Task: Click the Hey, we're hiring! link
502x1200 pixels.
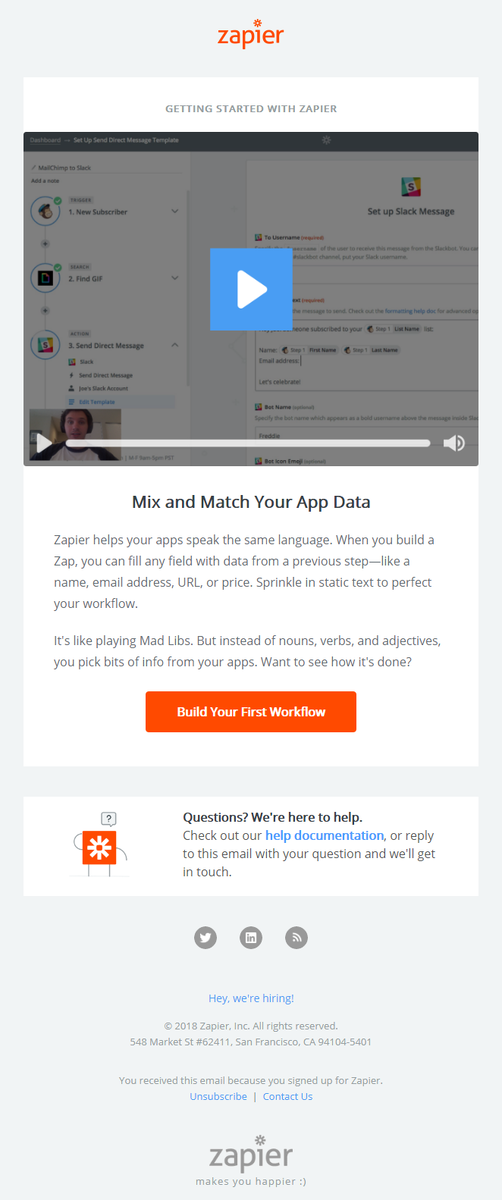Action: click(x=251, y=998)
